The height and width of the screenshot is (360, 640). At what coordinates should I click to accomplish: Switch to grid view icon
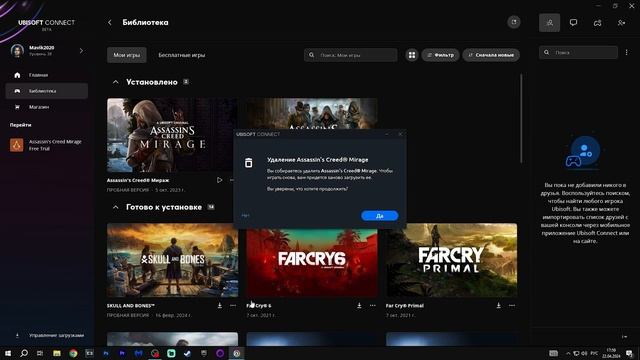point(412,55)
